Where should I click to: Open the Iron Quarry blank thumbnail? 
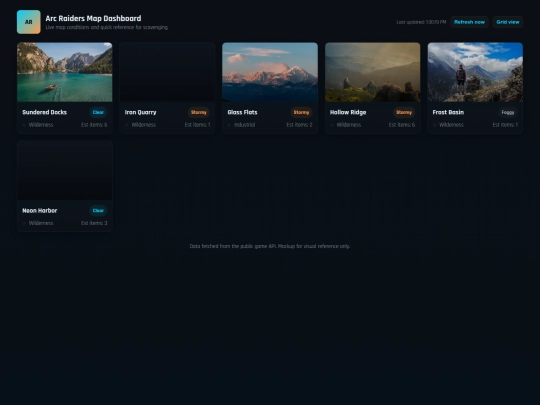coord(167,72)
